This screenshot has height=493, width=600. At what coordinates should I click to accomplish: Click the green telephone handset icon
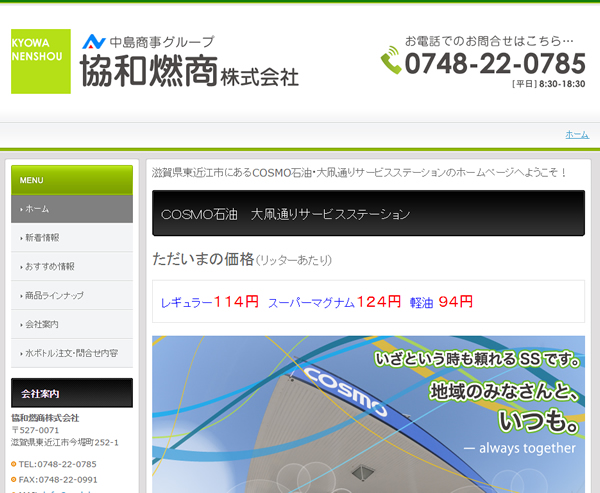391,60
